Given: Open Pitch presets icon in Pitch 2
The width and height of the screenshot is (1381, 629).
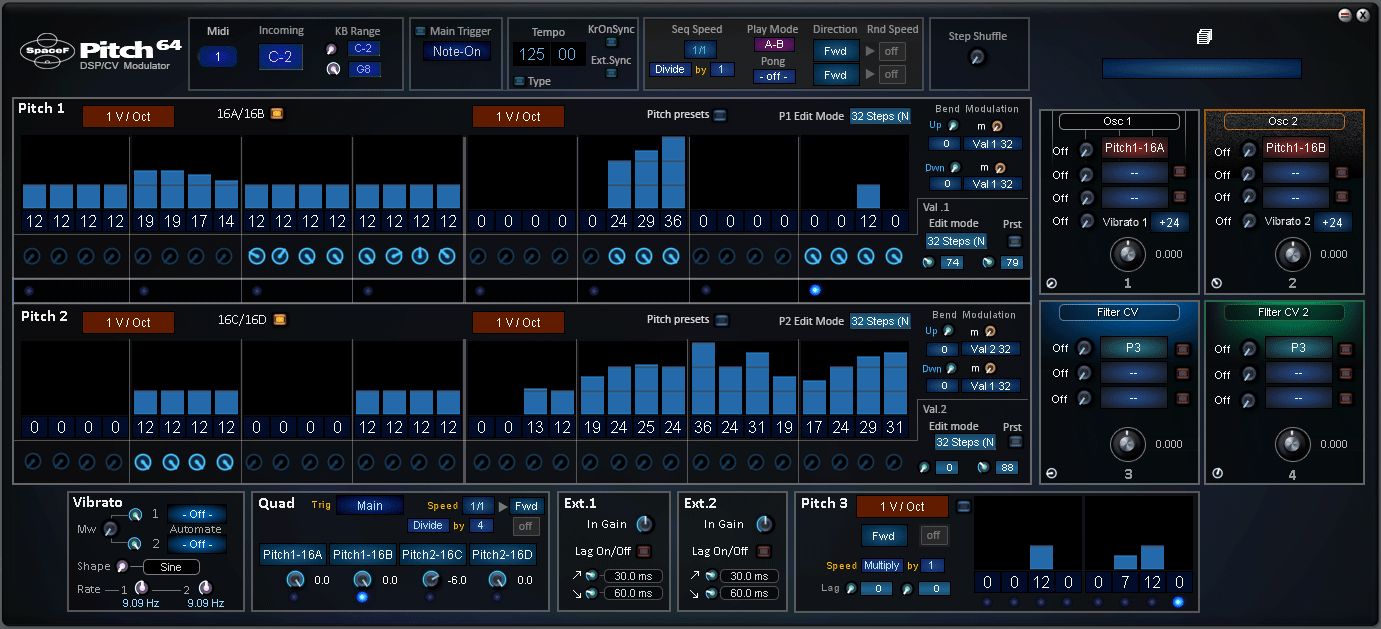Looking at the screenshot, I should tap(722, 320).
